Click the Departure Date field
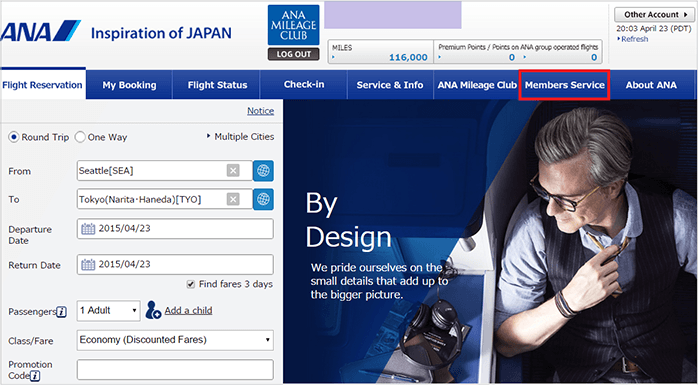Screen dimensions: 700x387 [x=175, y=229]
